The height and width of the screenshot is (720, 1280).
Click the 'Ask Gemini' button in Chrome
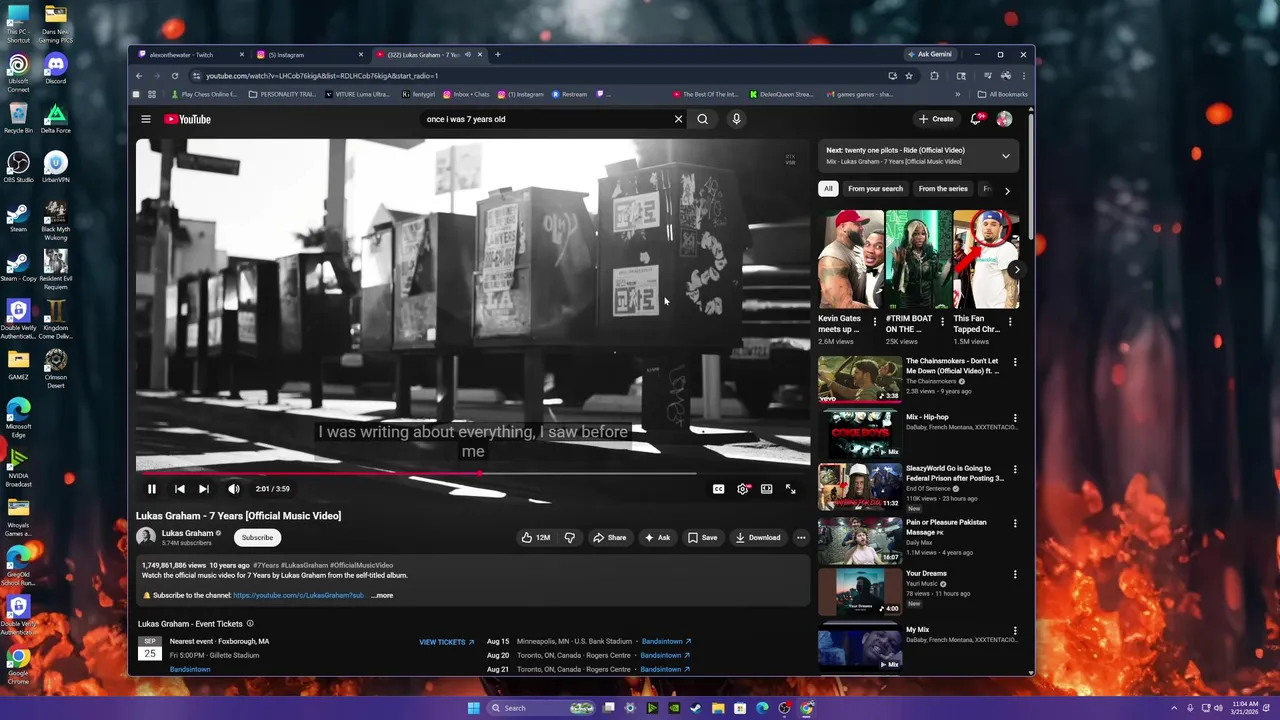coord(930,55)
